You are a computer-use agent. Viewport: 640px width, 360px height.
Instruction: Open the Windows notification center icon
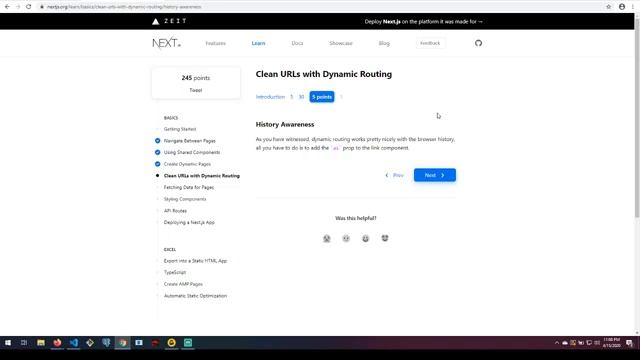(x=629, y=343)
